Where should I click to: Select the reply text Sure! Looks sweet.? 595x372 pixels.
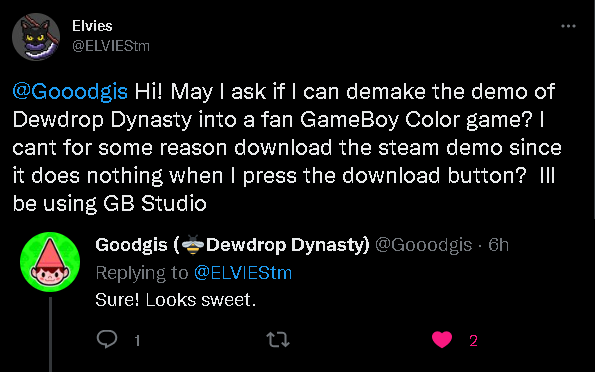coord(176,300)
